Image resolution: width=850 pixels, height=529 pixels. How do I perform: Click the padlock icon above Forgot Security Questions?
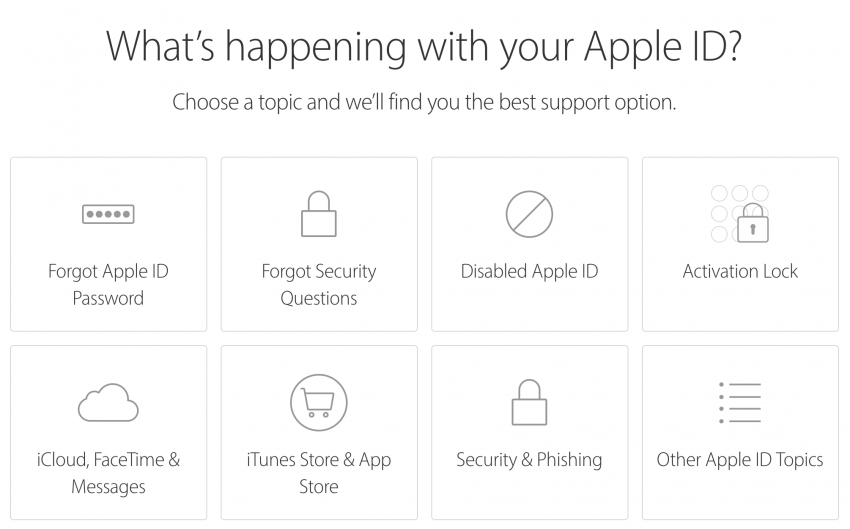click(x=319, y=214)
